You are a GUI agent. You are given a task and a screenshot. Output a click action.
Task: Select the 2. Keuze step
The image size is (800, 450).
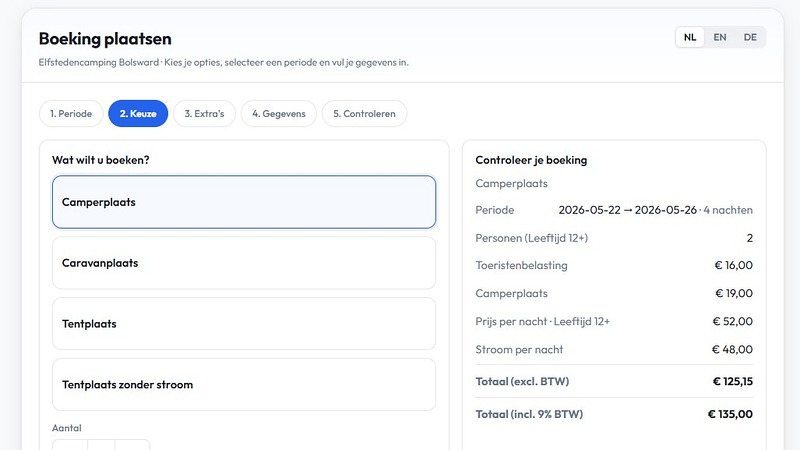138,114
